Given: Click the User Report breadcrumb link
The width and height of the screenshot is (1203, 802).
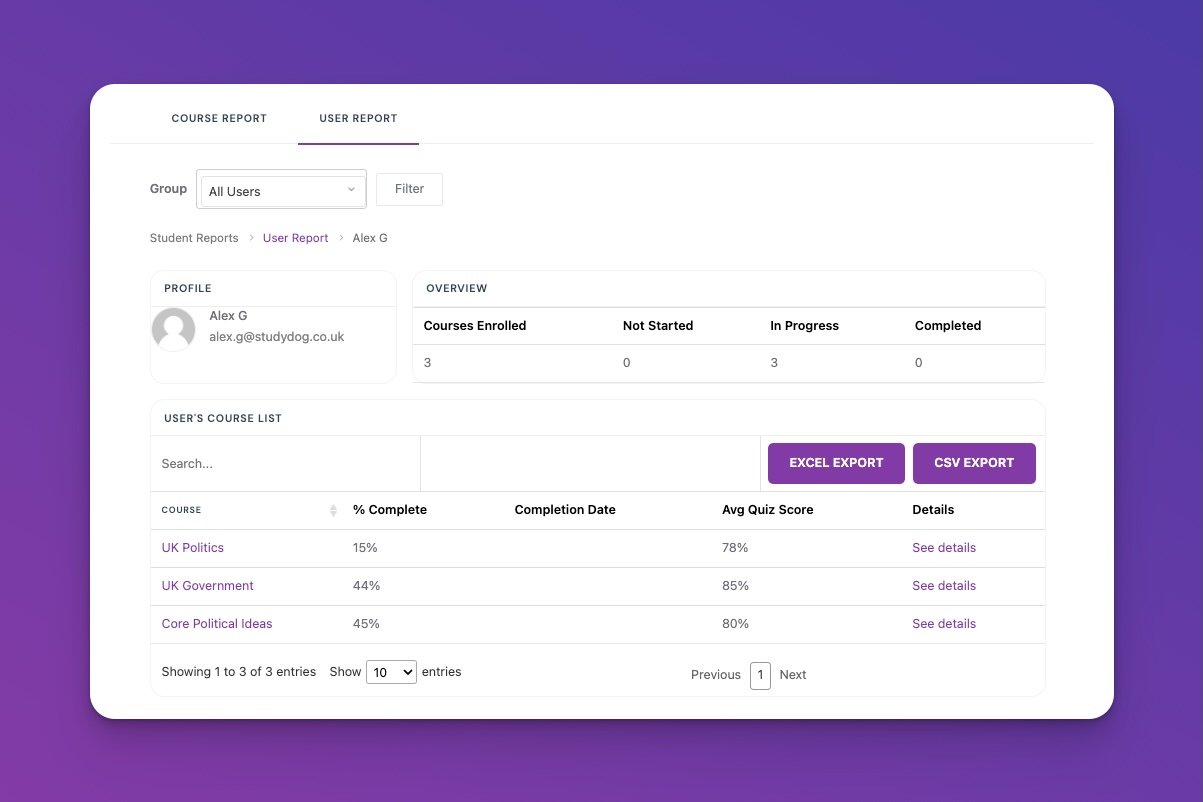Looking at the screenshot, I should [295, 238].
